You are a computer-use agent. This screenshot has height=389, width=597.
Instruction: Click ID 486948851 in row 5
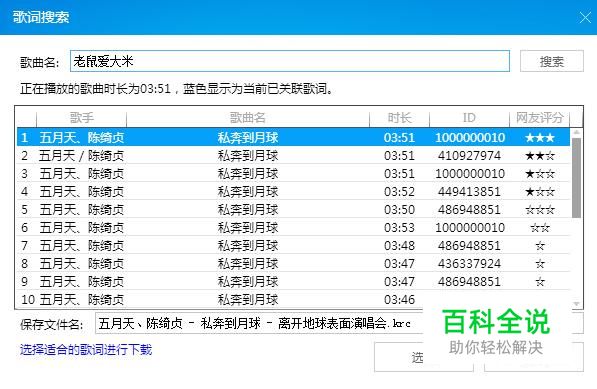pyautogui.click(x=469, y=209)
